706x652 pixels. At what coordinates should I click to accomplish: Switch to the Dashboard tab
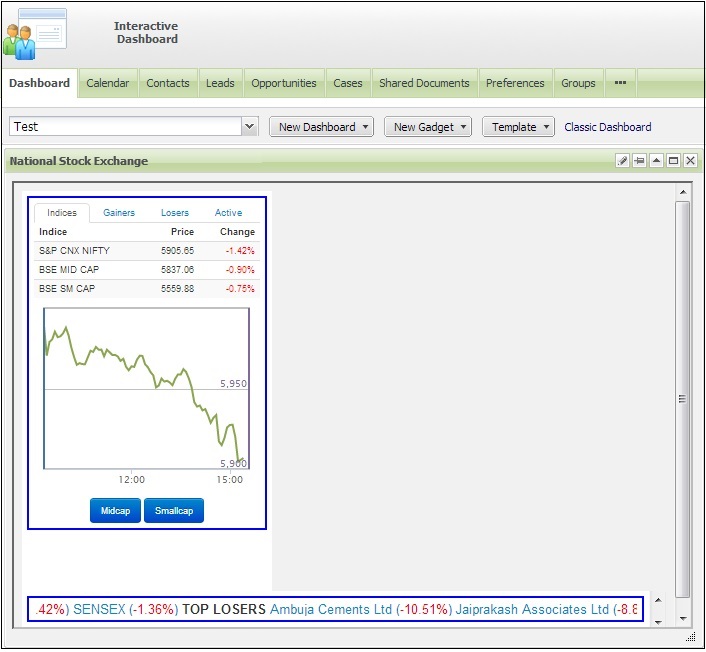pyautogui.click(x=40, y=83)
